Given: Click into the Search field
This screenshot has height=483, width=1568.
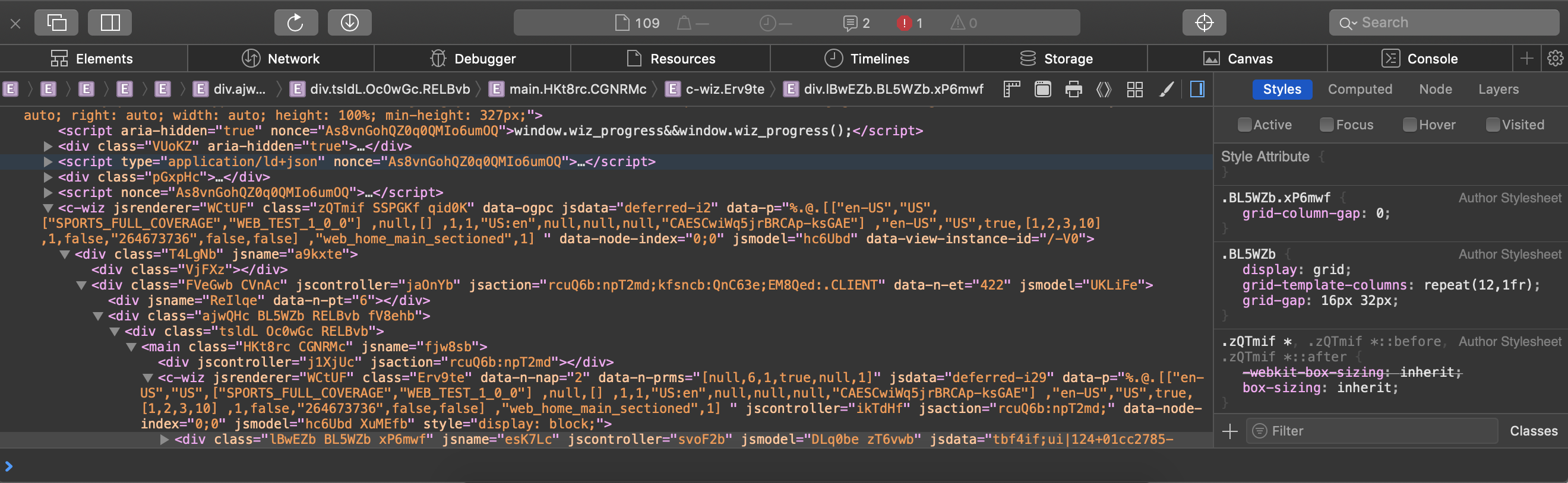Looking at the screenshot, I should pos(1443,23).
